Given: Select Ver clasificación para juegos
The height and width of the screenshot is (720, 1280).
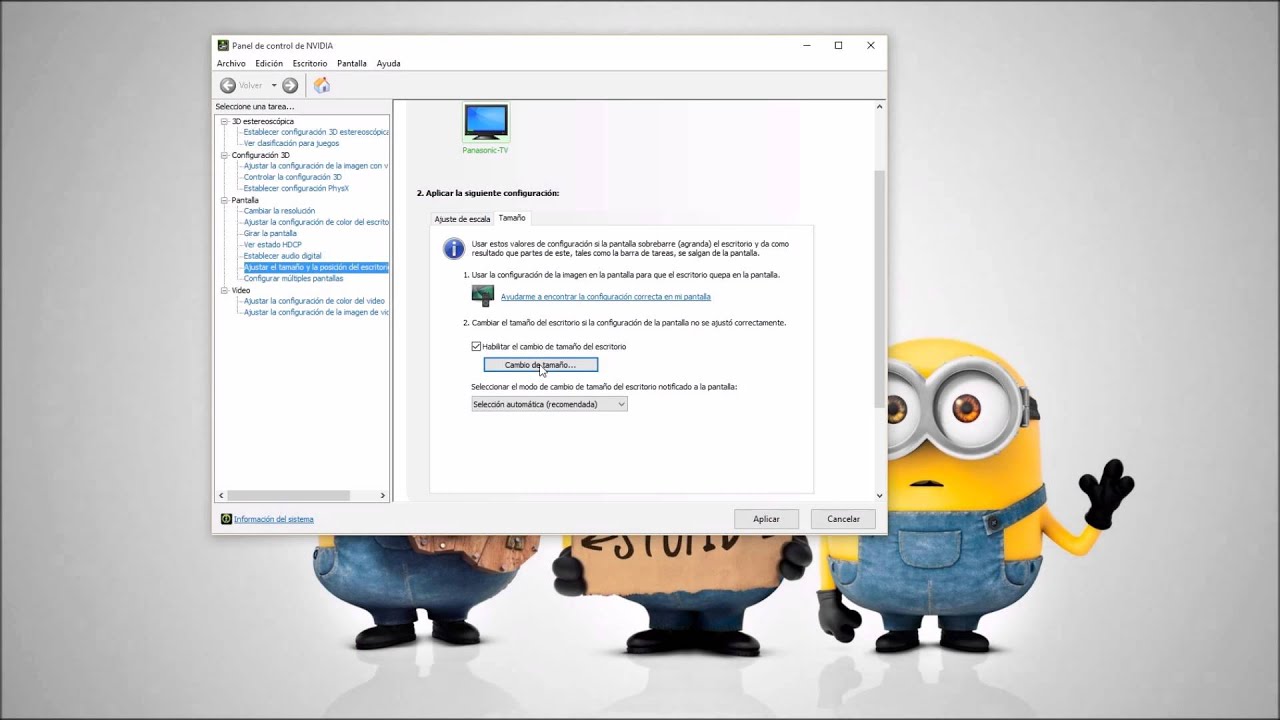Looking at the screenshot, I should (x=291, y=143).
